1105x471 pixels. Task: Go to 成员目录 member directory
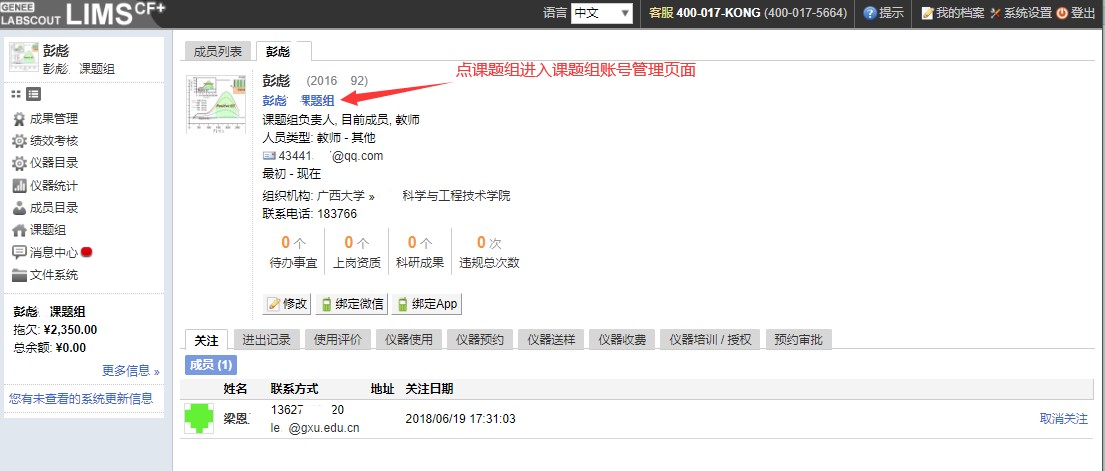pyautogui.click(x=53, y=208)
